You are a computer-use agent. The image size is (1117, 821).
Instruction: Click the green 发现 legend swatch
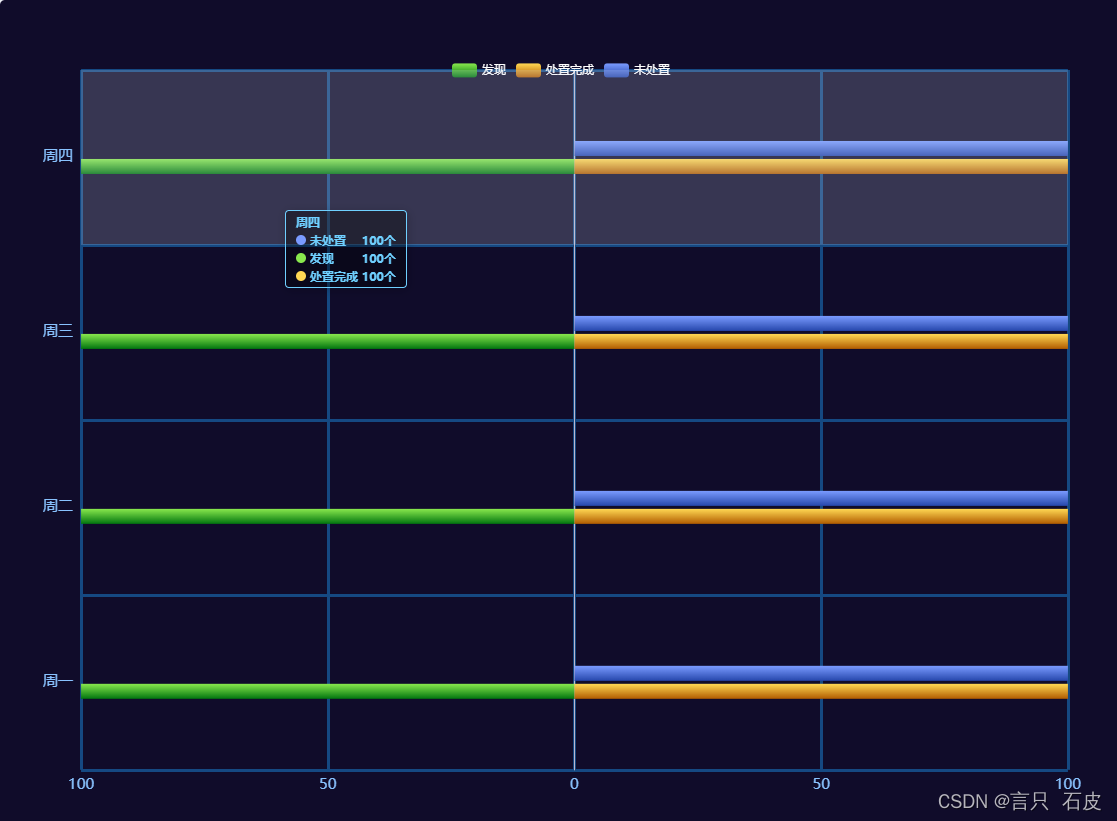464,70
